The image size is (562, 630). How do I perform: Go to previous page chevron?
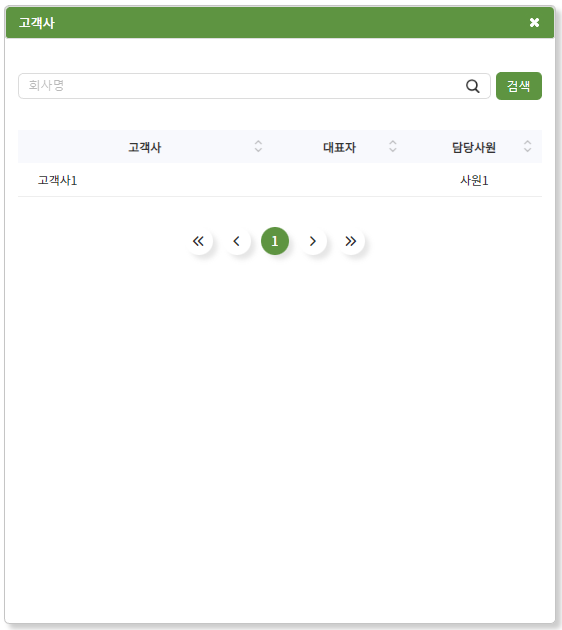coord(237,241)
